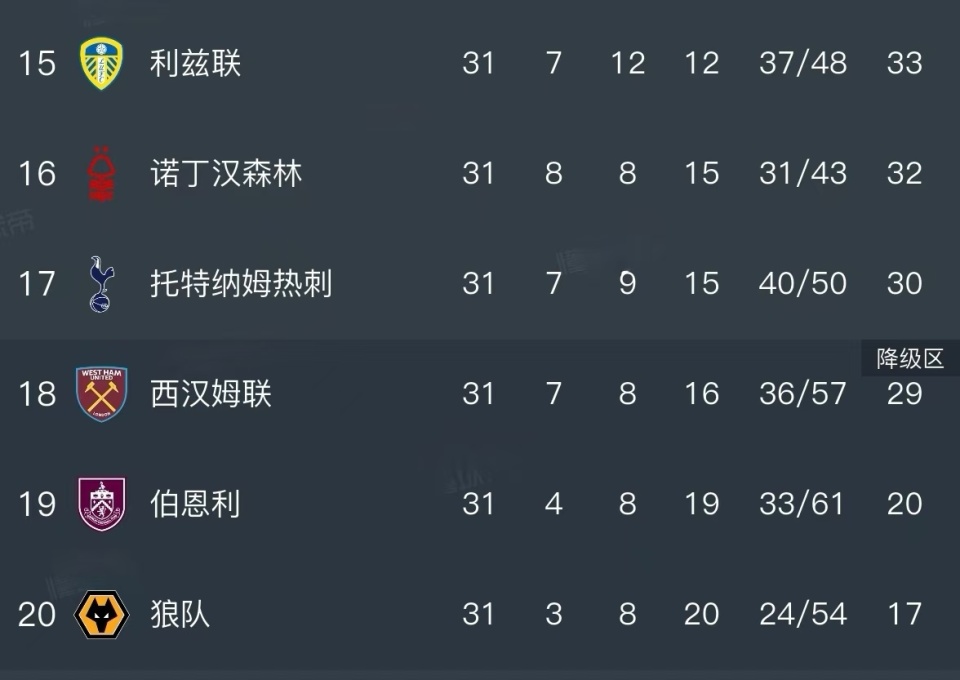Open the 利兹联 team page
Viewport: 960px width, 680px height.
(x=196, y=63)
